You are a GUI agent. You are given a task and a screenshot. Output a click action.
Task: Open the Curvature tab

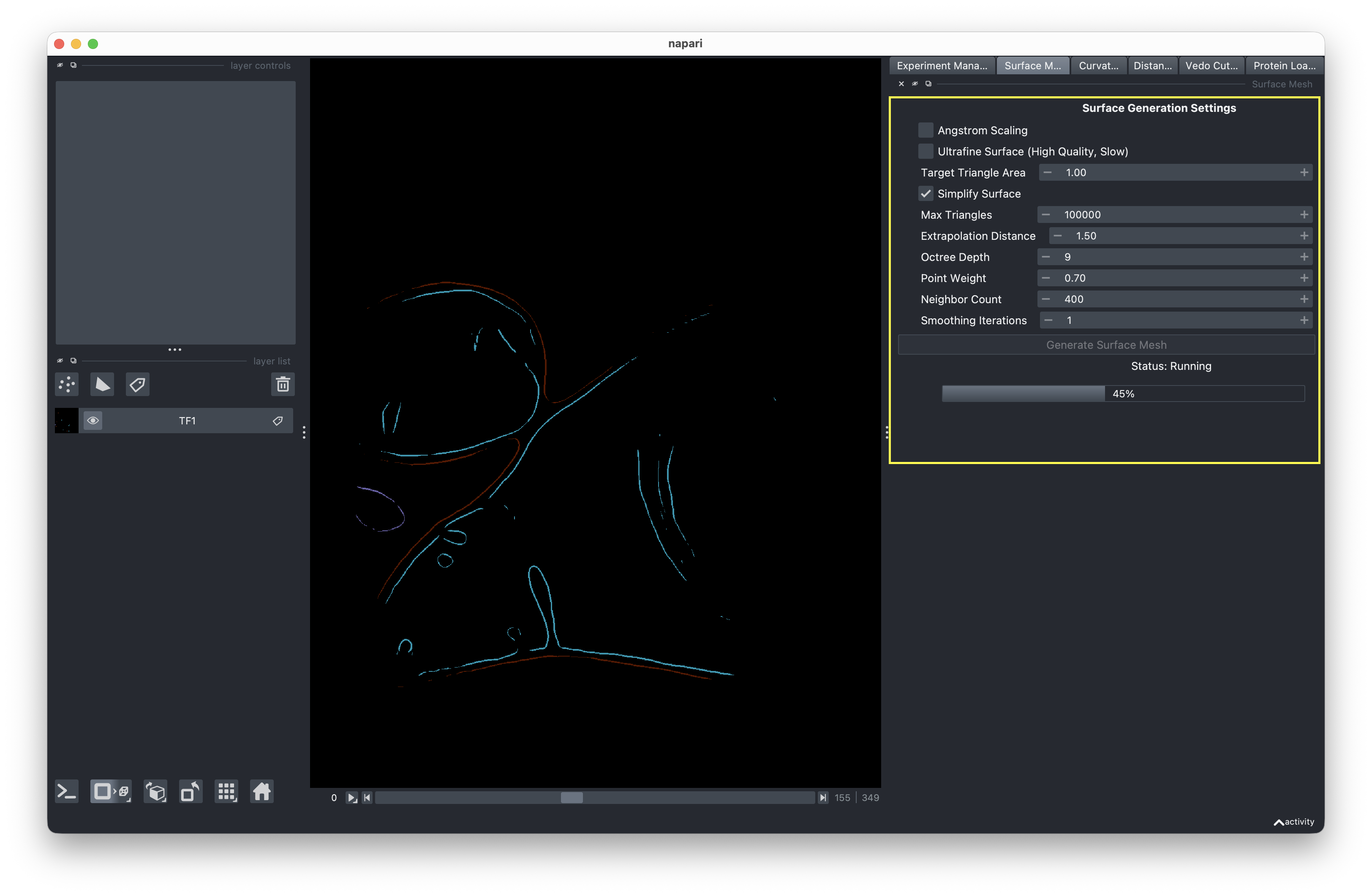coord(1098,66)
